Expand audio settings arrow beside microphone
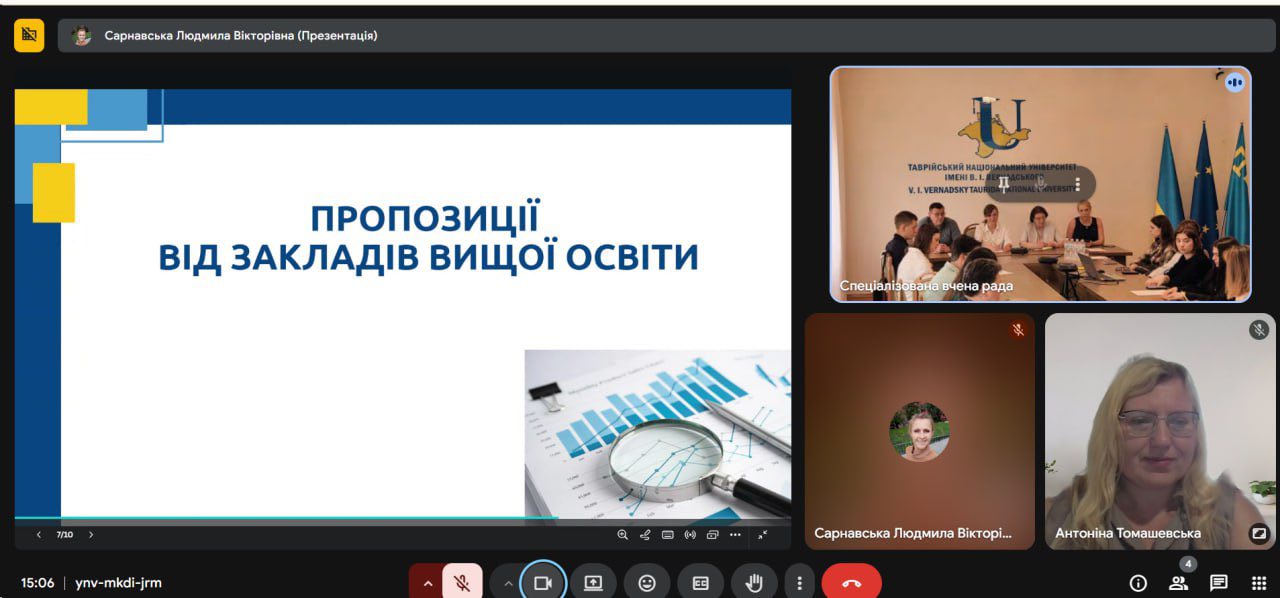 point(428,583)
